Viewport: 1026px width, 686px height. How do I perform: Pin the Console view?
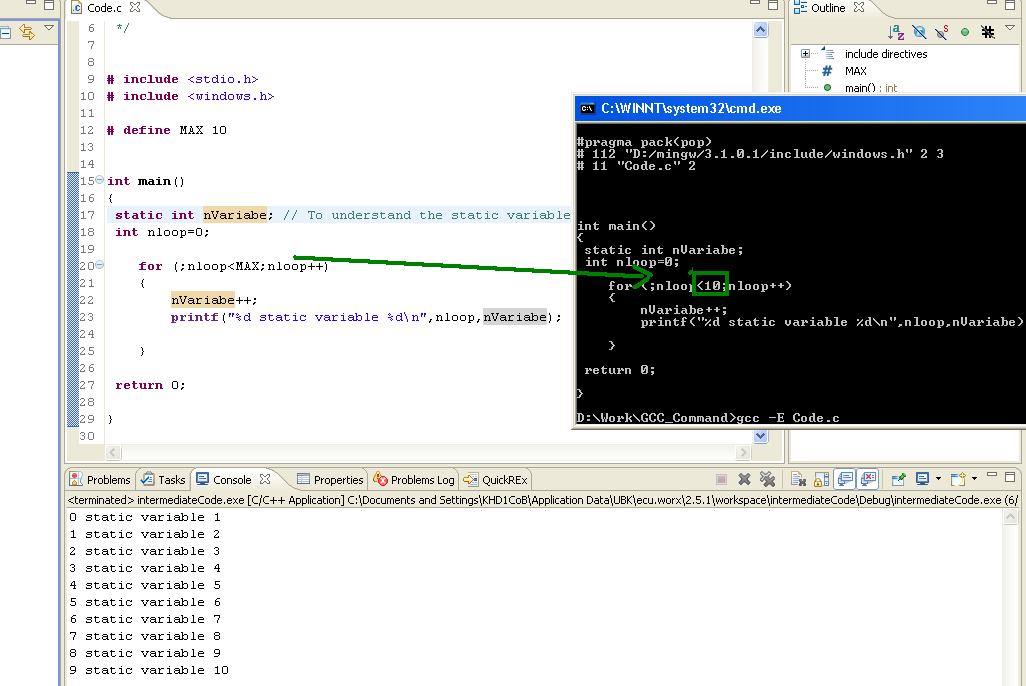tap(899, 479)
